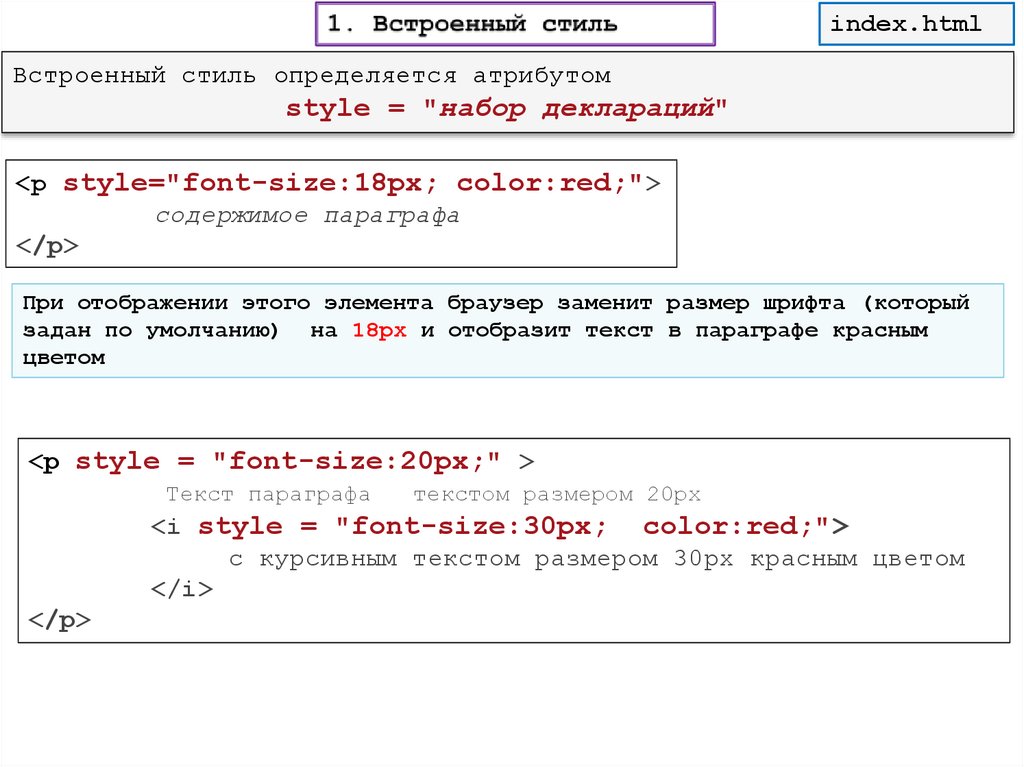Click the word "цветом" ending the blue note

coord(64,357)
